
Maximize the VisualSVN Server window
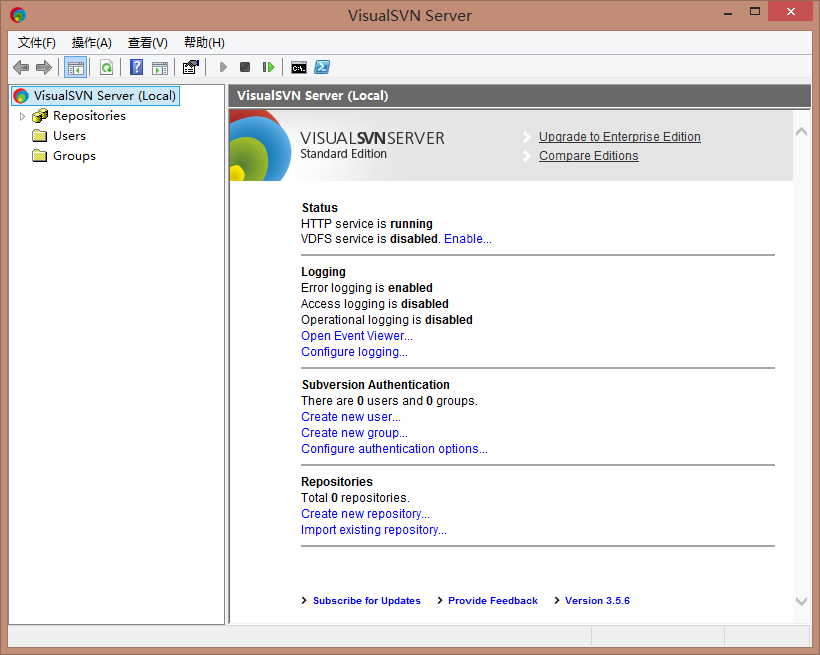click(755, 12)
